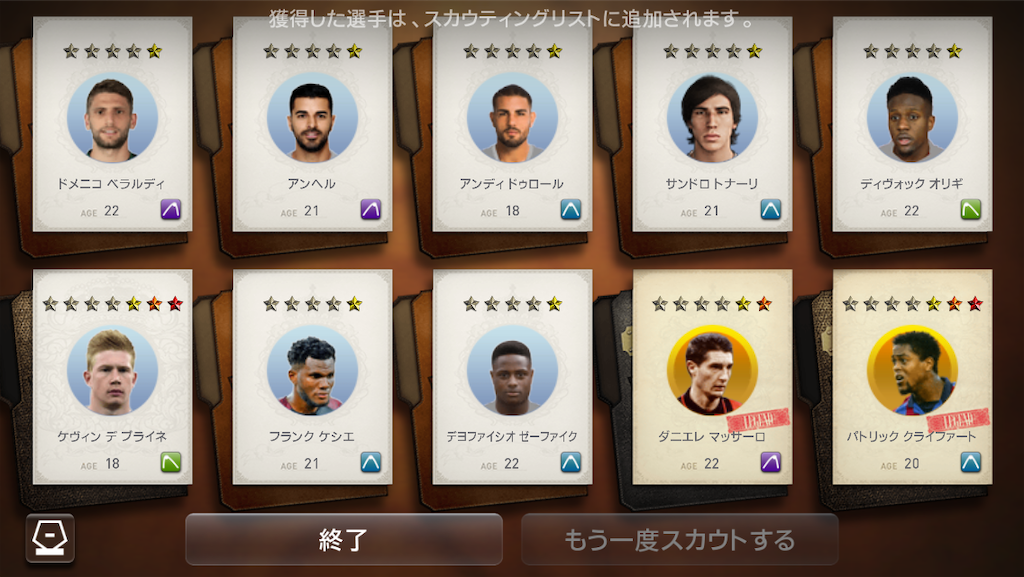This screenshot has height=577, width=1024.
Task: Select ケヴィン デ ブライネ player portrait
Action: tap(112, 371)
